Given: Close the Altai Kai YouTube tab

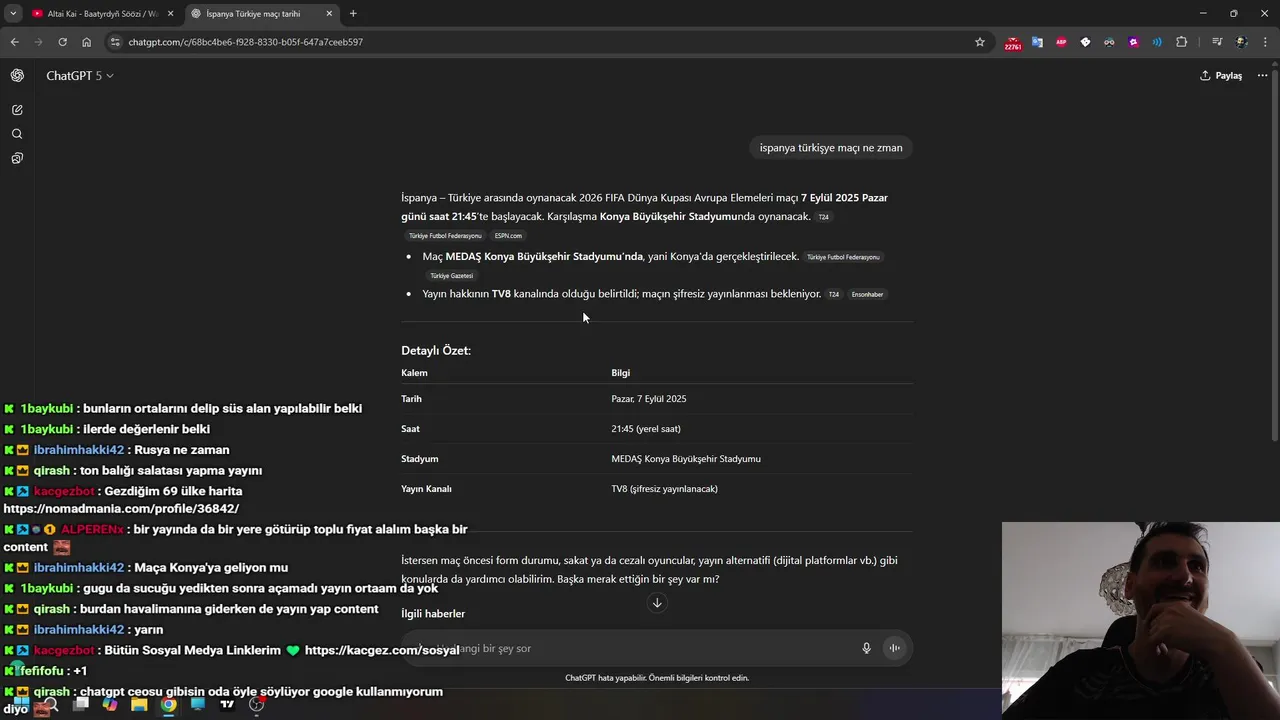Looking at the screenshot, I should point(170,14).
